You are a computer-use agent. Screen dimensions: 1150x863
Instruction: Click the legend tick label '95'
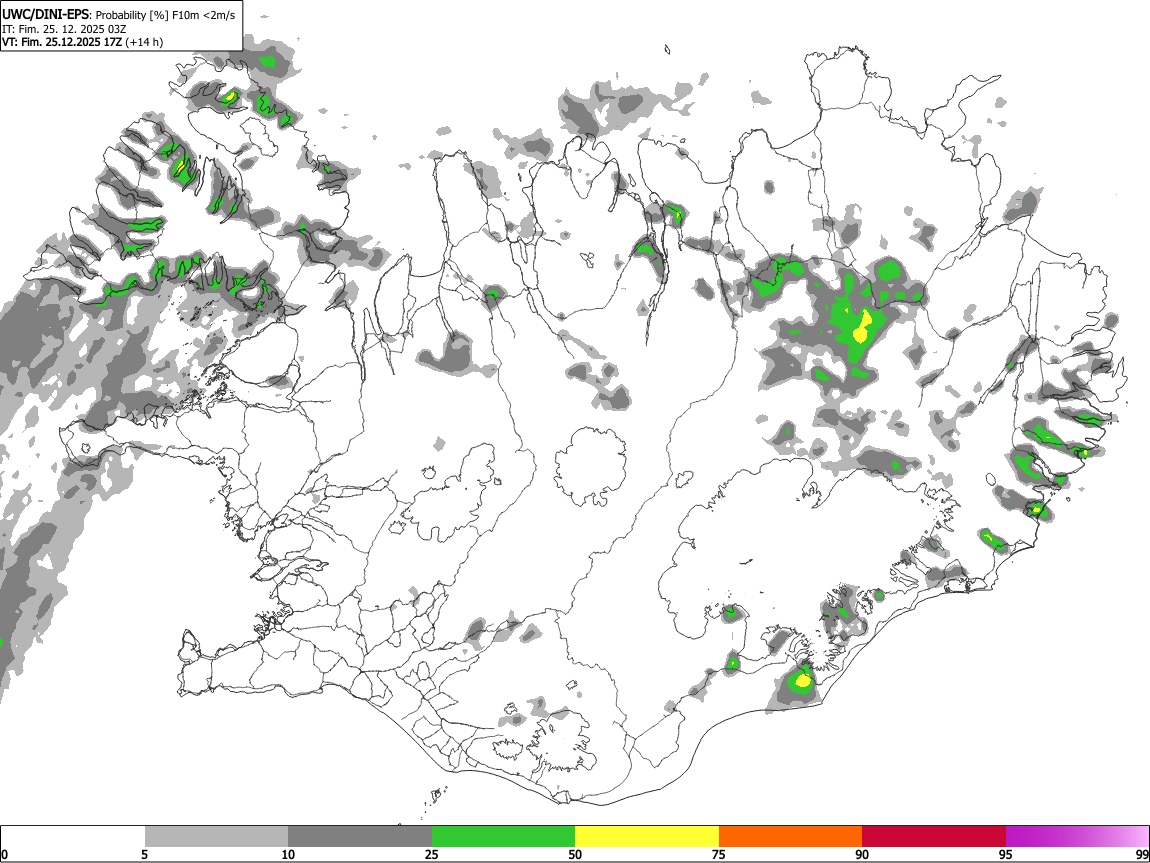1006,854
